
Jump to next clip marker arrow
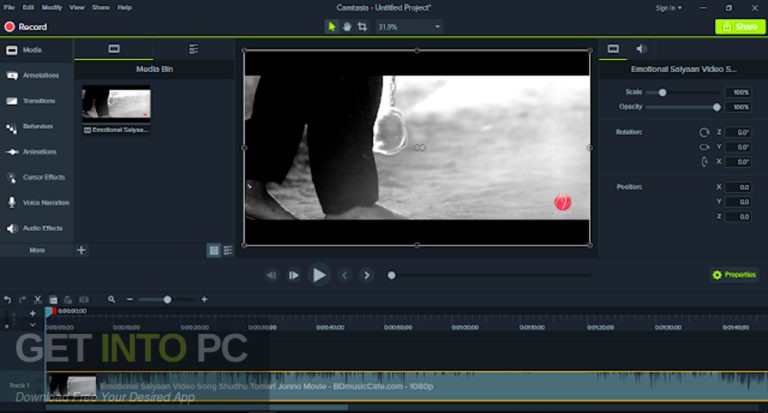tap(366, 275)
